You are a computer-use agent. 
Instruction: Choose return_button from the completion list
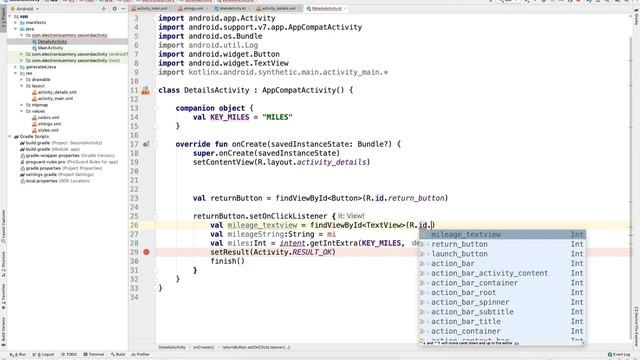[503, 244]
